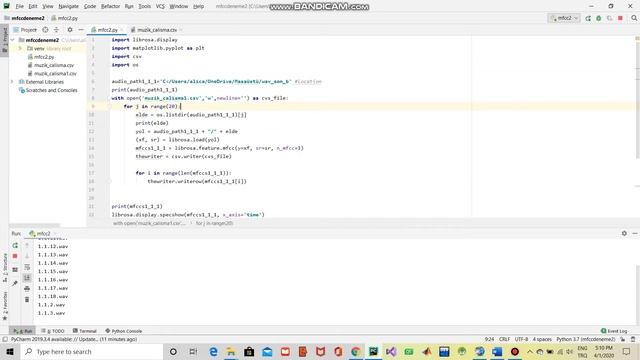
Task: Hide the Run tool window
Action: 635,233
